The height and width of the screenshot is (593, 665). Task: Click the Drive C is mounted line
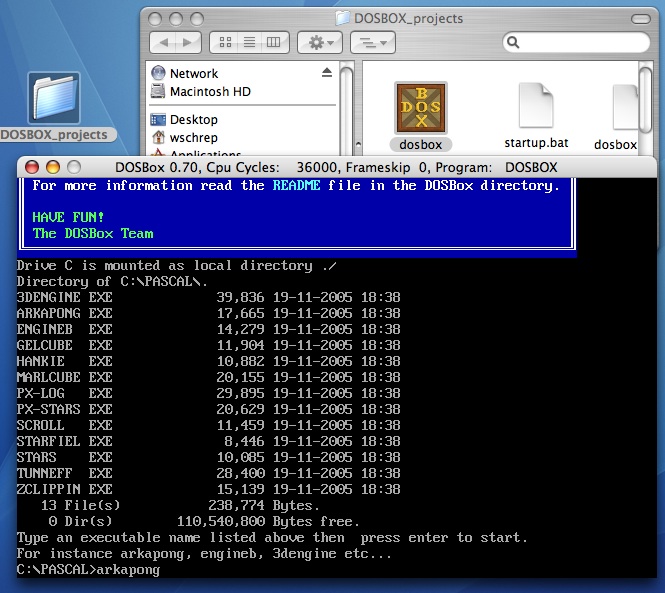pyautogui.click(x=177, y=266)
